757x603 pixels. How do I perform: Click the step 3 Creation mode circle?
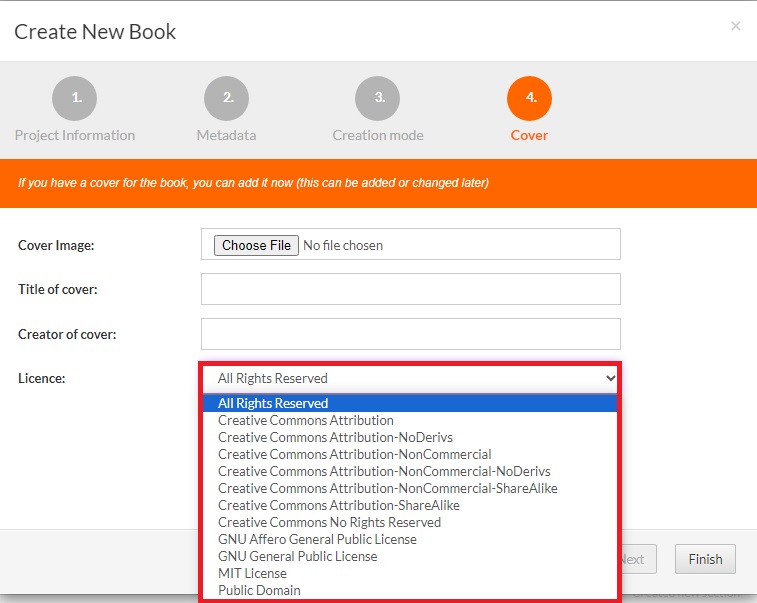click(378, 98)
